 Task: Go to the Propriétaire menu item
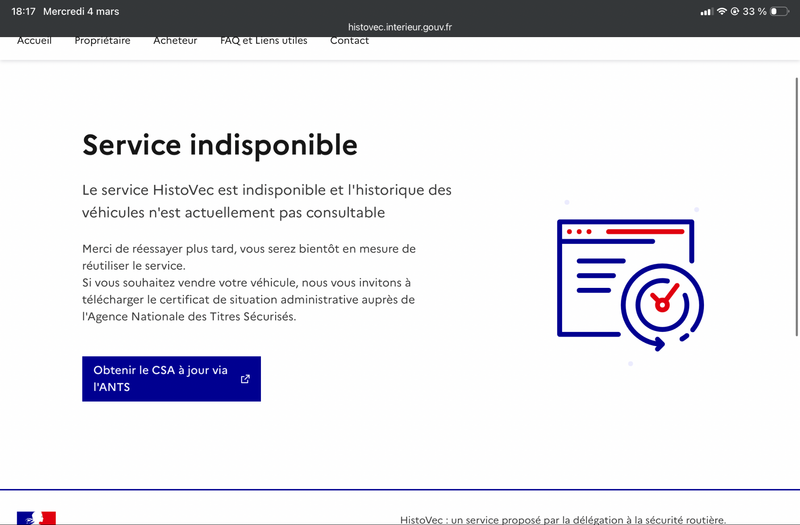tap(103, 41)
